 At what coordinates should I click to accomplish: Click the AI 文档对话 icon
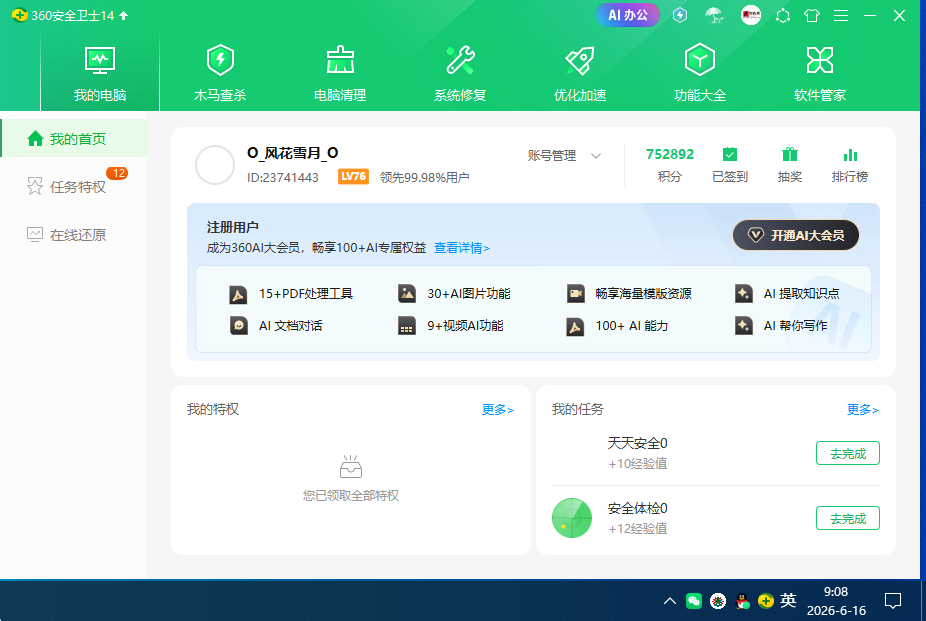239,326
